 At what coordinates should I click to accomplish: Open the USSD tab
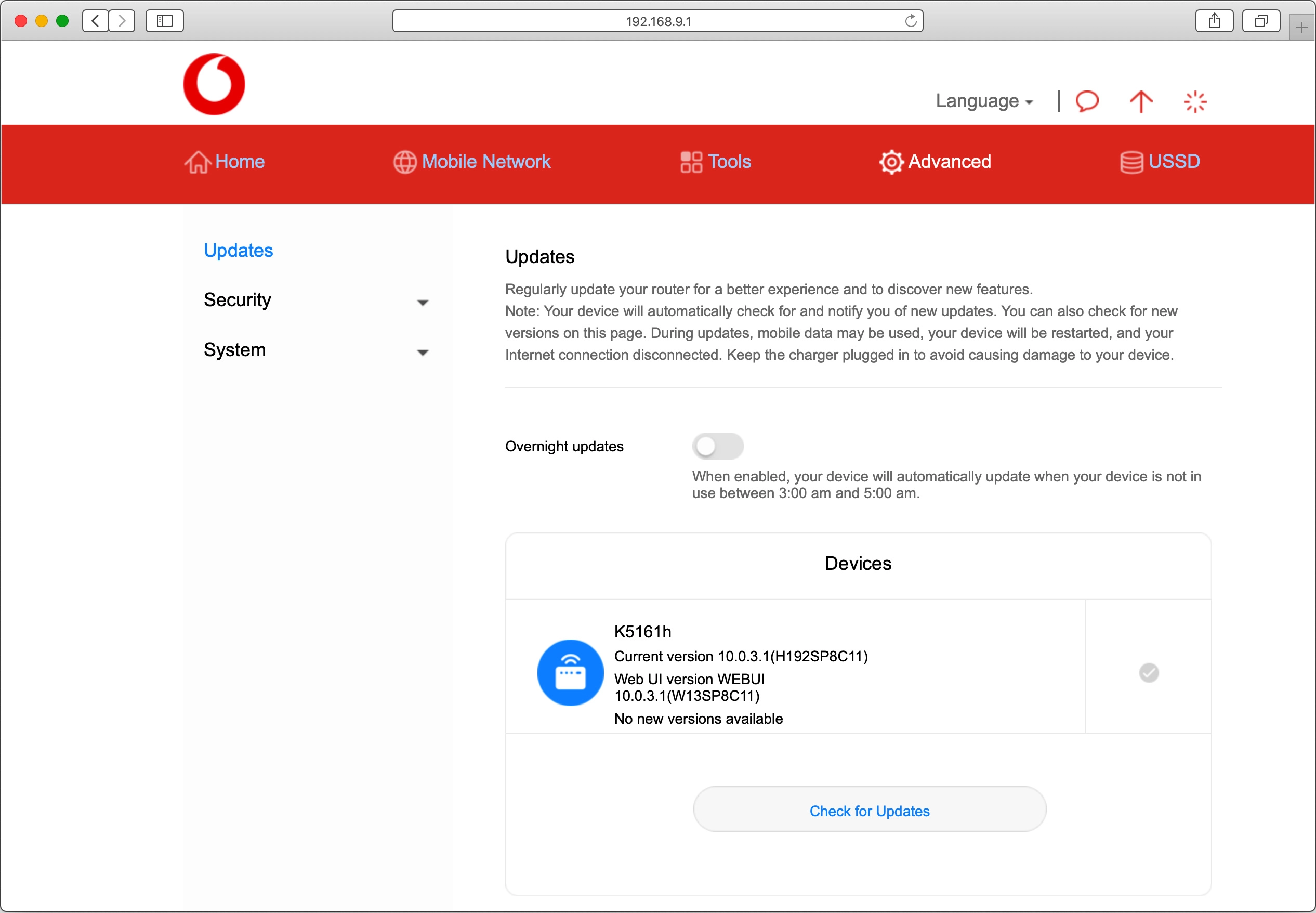coord(1160,162)
